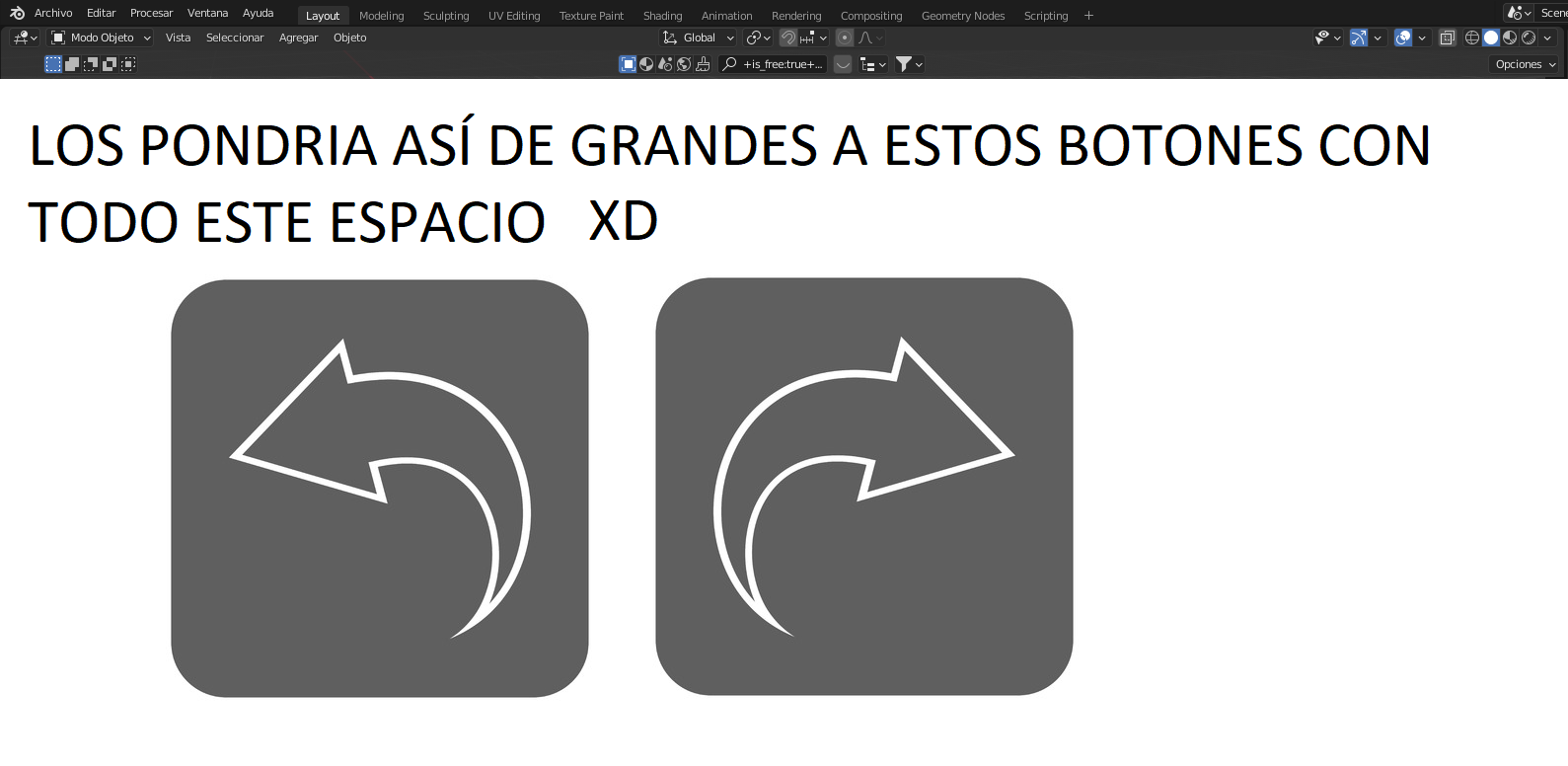Toggle the viewport gizmos button
This screenshot has height=766, width=1568.
[1359, 38]
